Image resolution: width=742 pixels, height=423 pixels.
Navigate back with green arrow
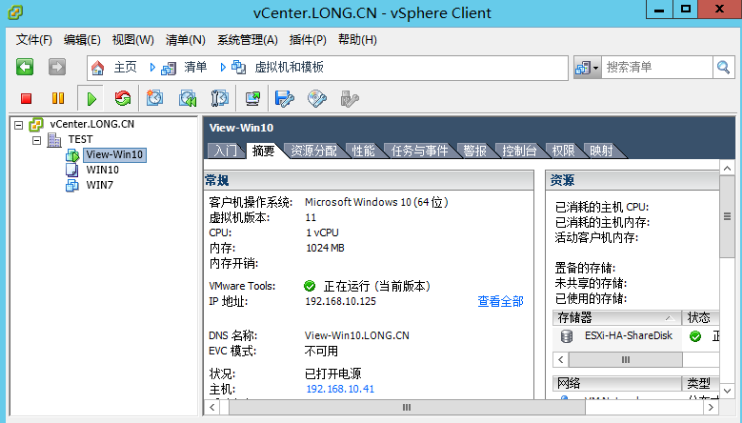pos(25,67)
